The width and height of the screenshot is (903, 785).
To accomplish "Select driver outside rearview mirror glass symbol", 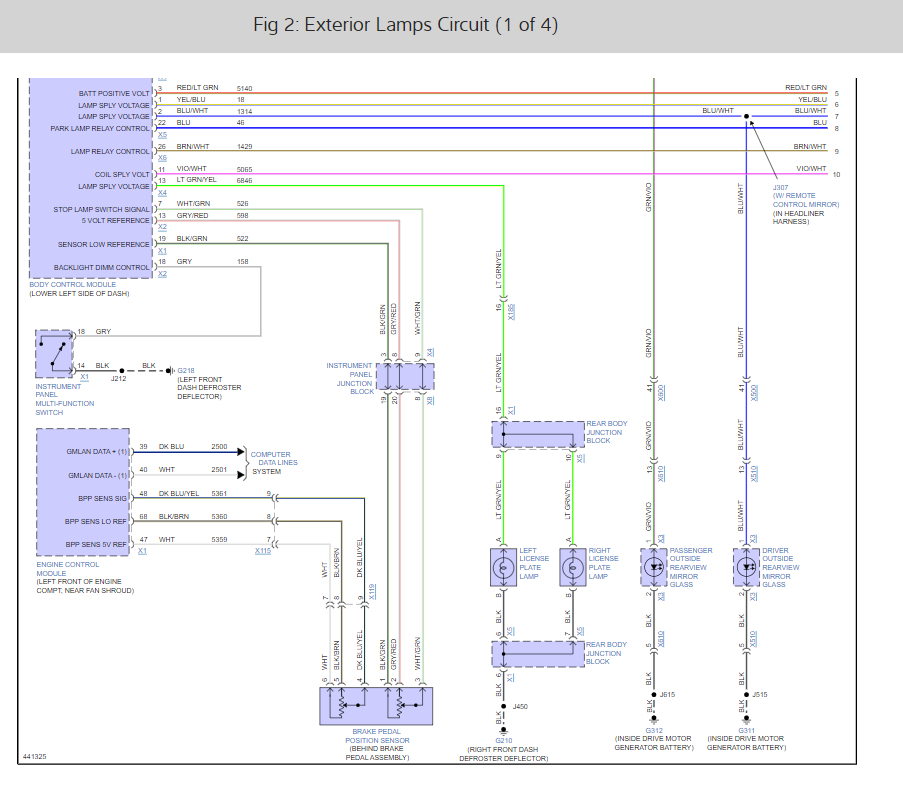I will [746, 567].
